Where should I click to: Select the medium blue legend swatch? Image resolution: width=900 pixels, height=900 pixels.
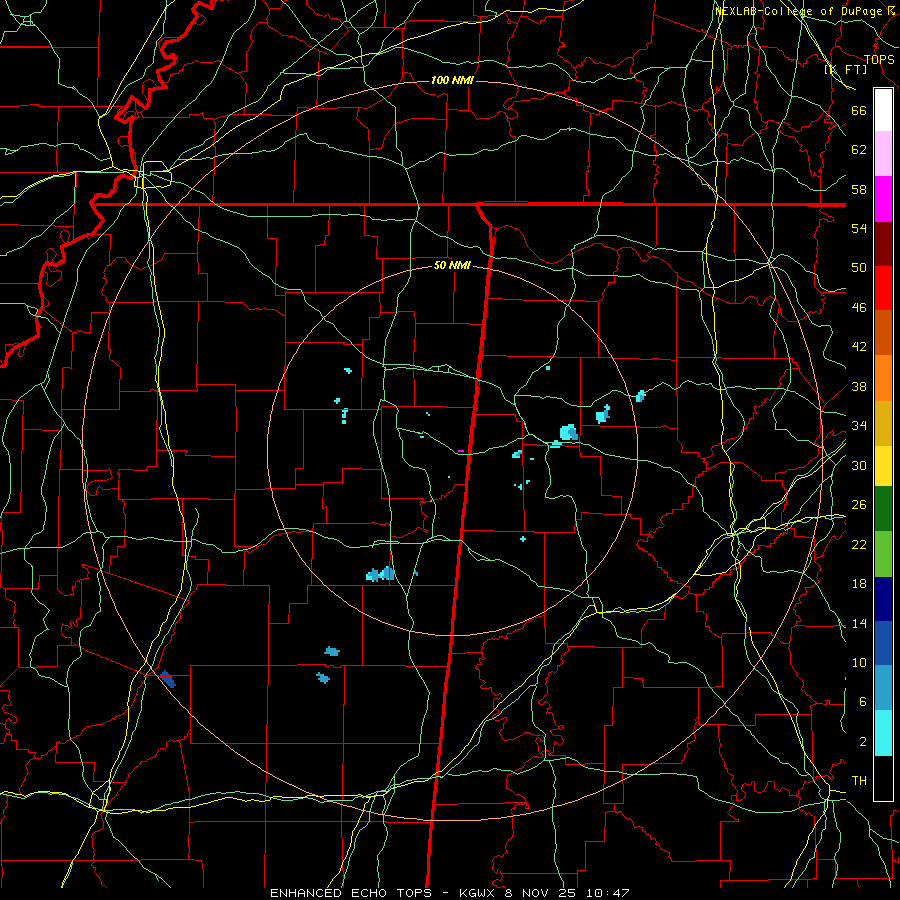point(883,643)
